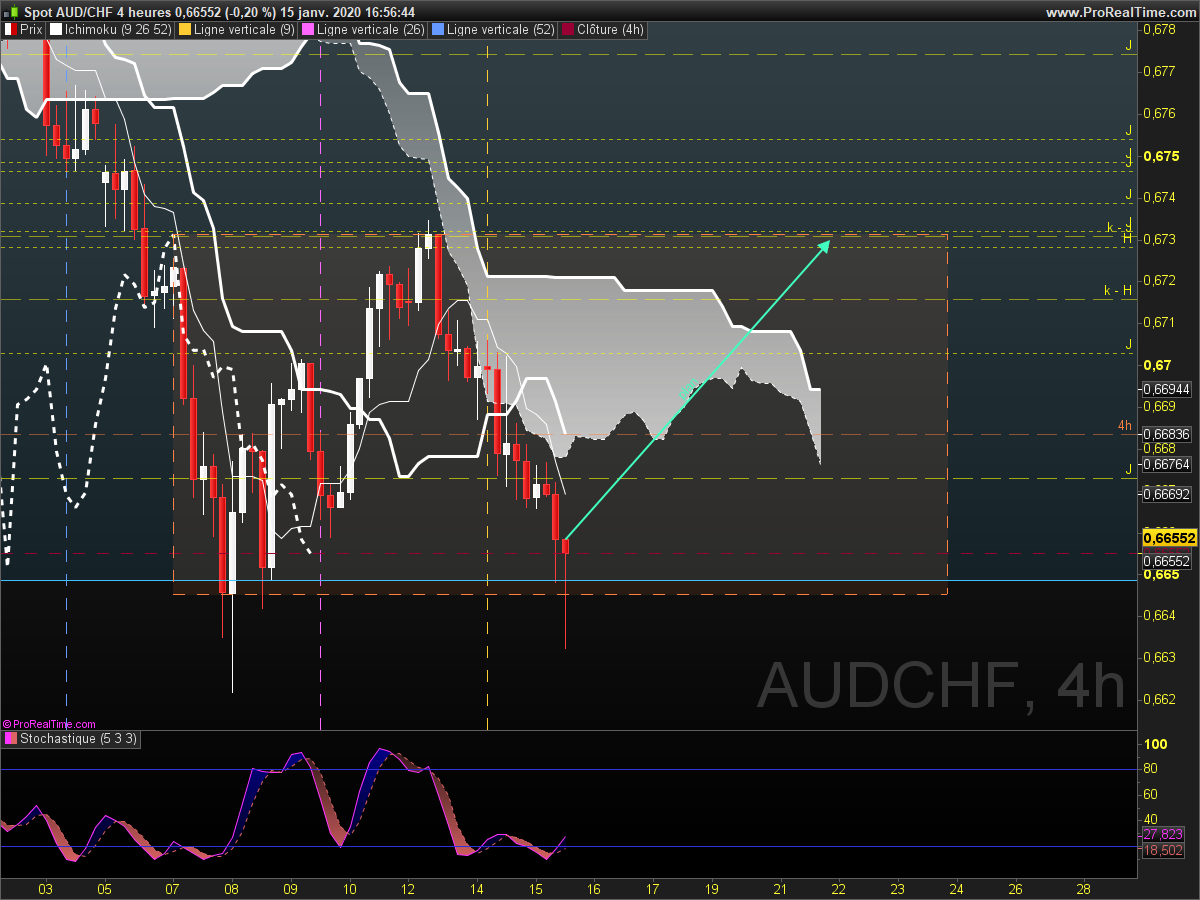Image resolution: width=1200 pixels, height=900 pixels.
Task: Click the stochastic value label 18,502
Action: point(1163,850)
